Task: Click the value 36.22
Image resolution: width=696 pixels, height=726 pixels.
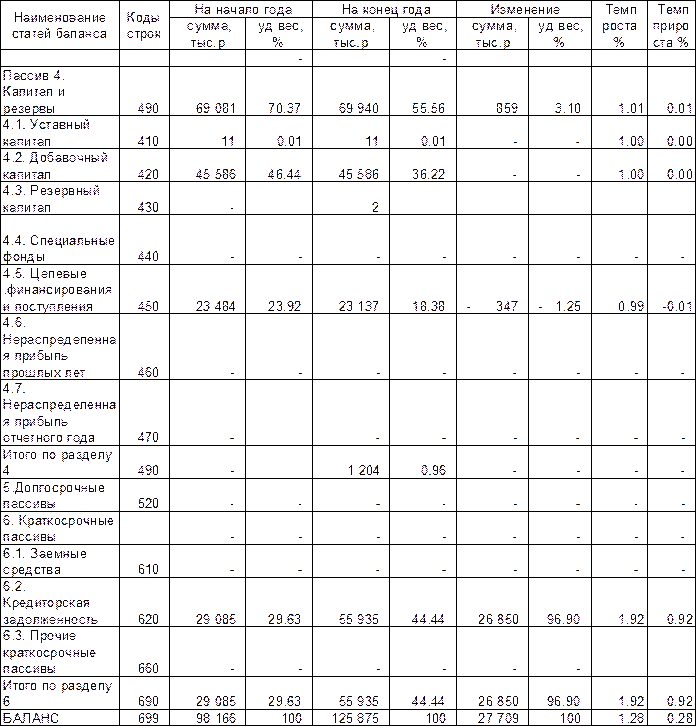Action: click(428, 175)
